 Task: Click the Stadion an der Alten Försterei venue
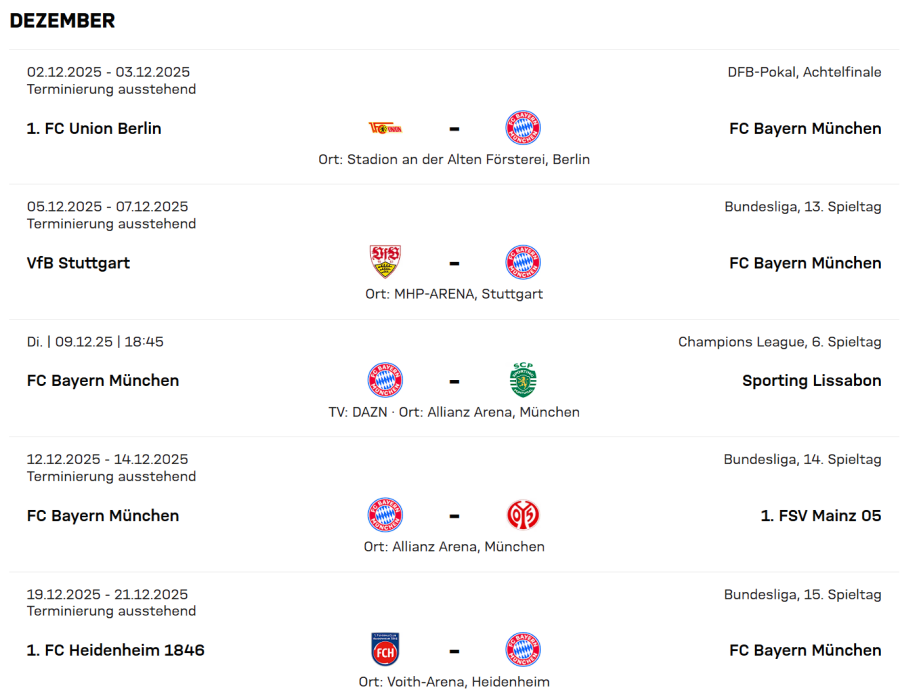point(468,159)
